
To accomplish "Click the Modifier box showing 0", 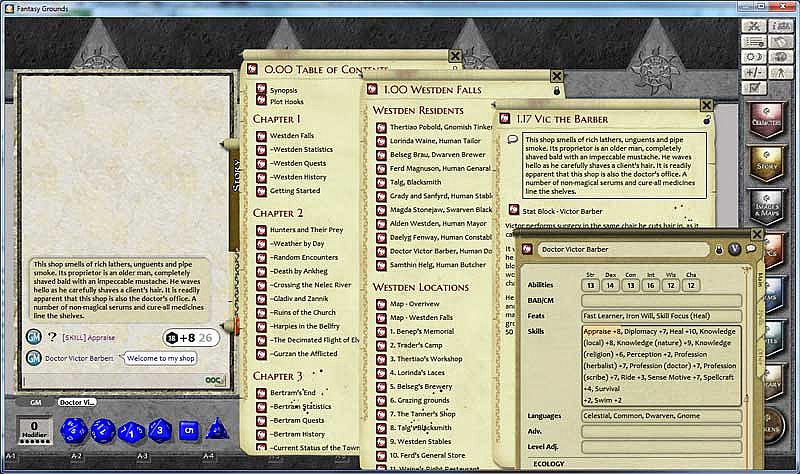I will click(34, 429).
